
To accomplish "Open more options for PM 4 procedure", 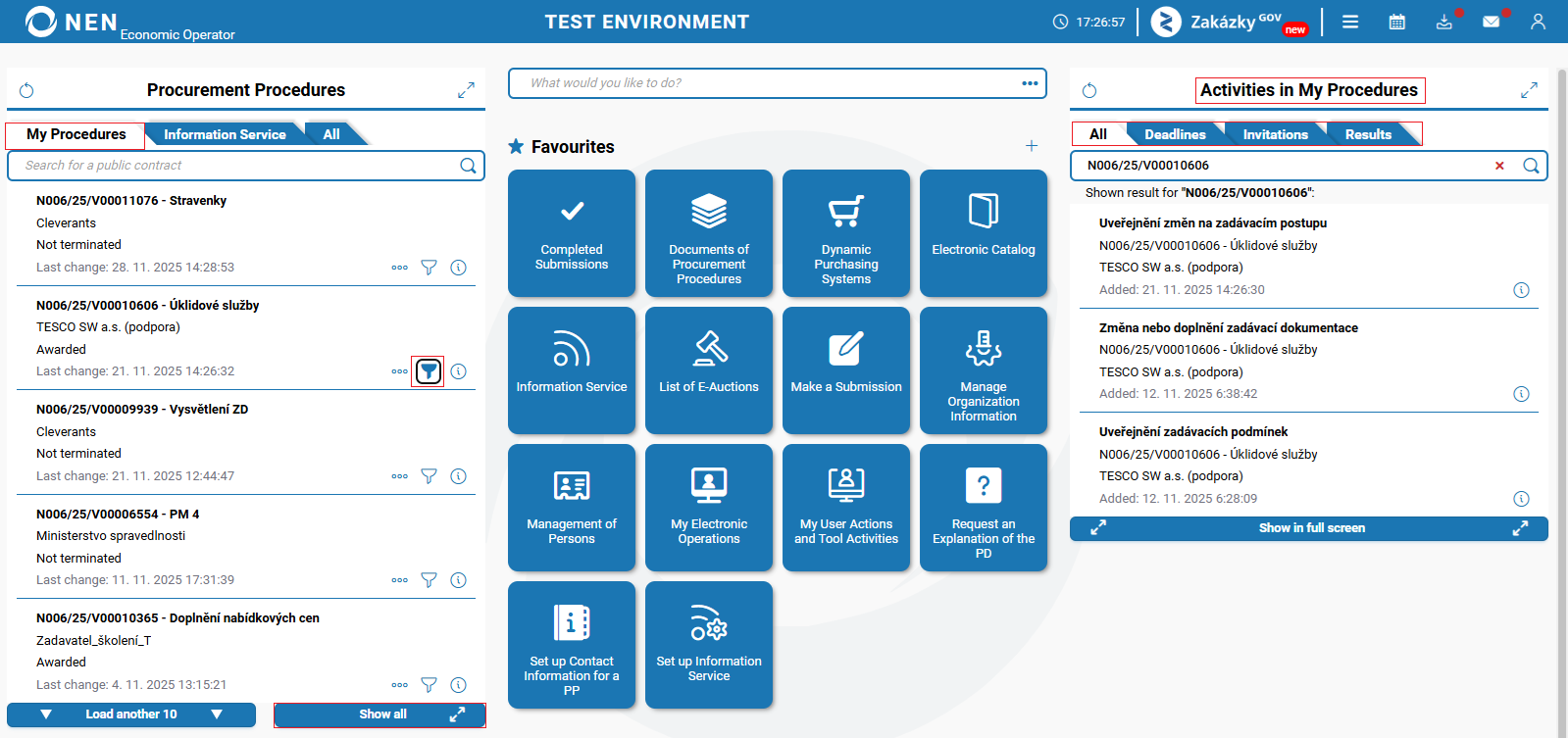I will click(399, 580).
